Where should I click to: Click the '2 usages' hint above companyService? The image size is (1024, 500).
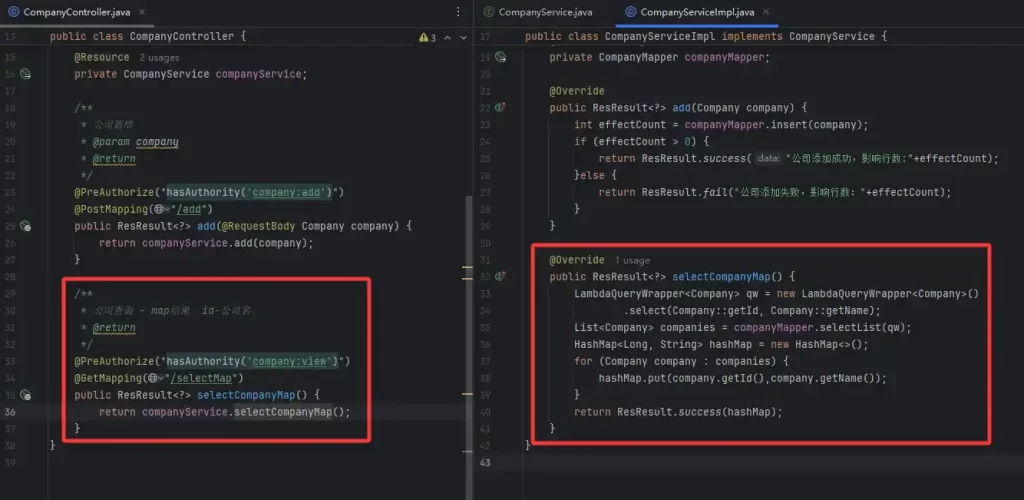158,58
